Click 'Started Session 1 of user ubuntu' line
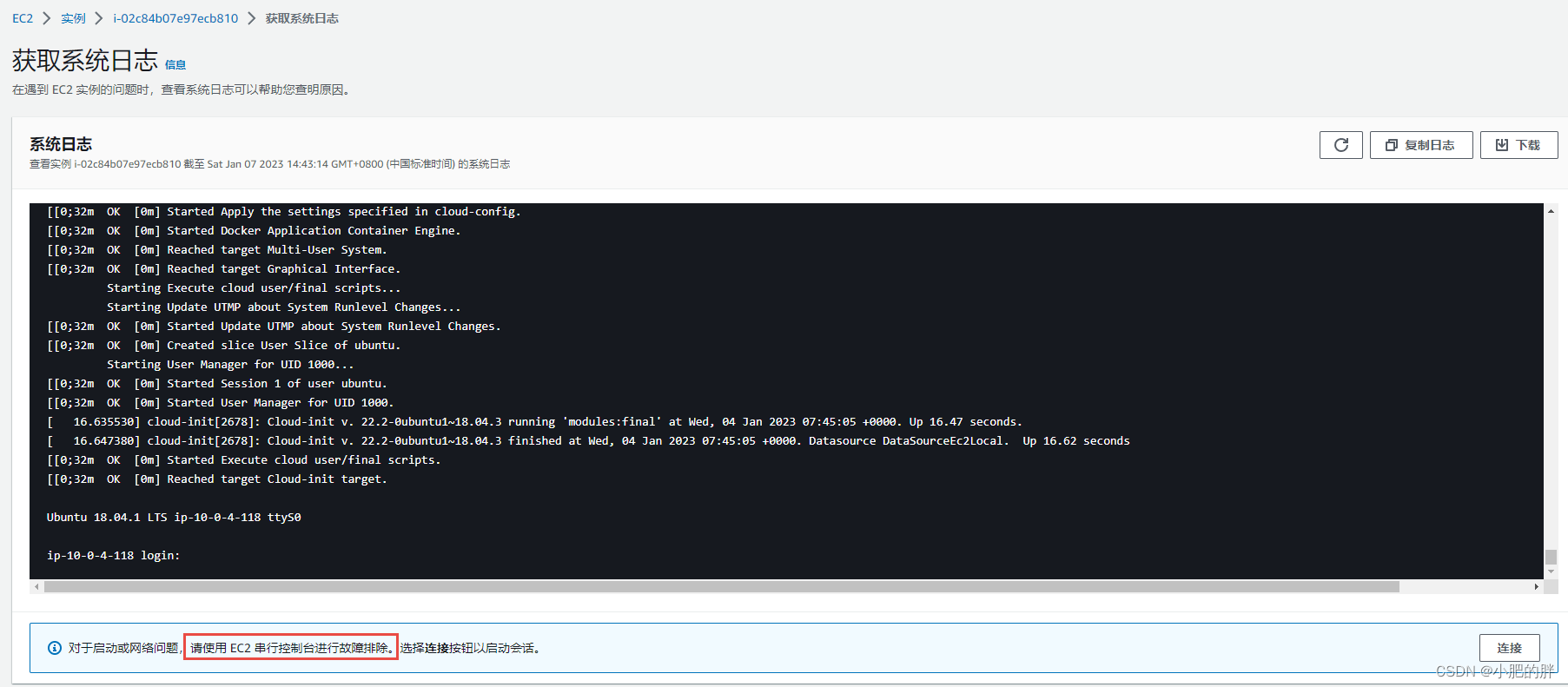Viewport: 1568px width, 687px height. pos(217,384)
